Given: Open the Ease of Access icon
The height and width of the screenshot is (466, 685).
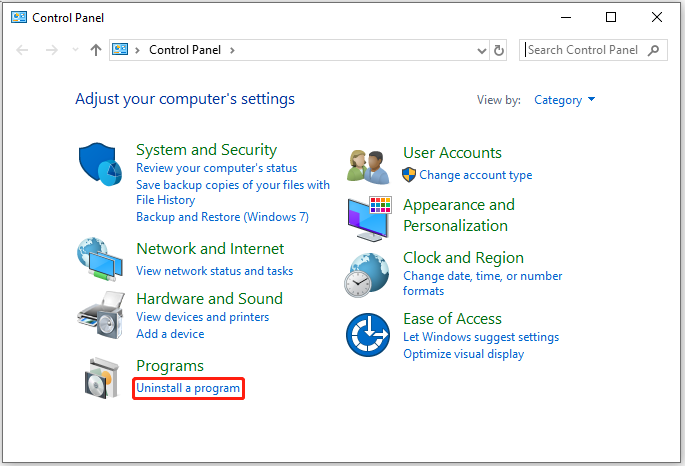Looking at the screenshot, I should pos(368,335).
